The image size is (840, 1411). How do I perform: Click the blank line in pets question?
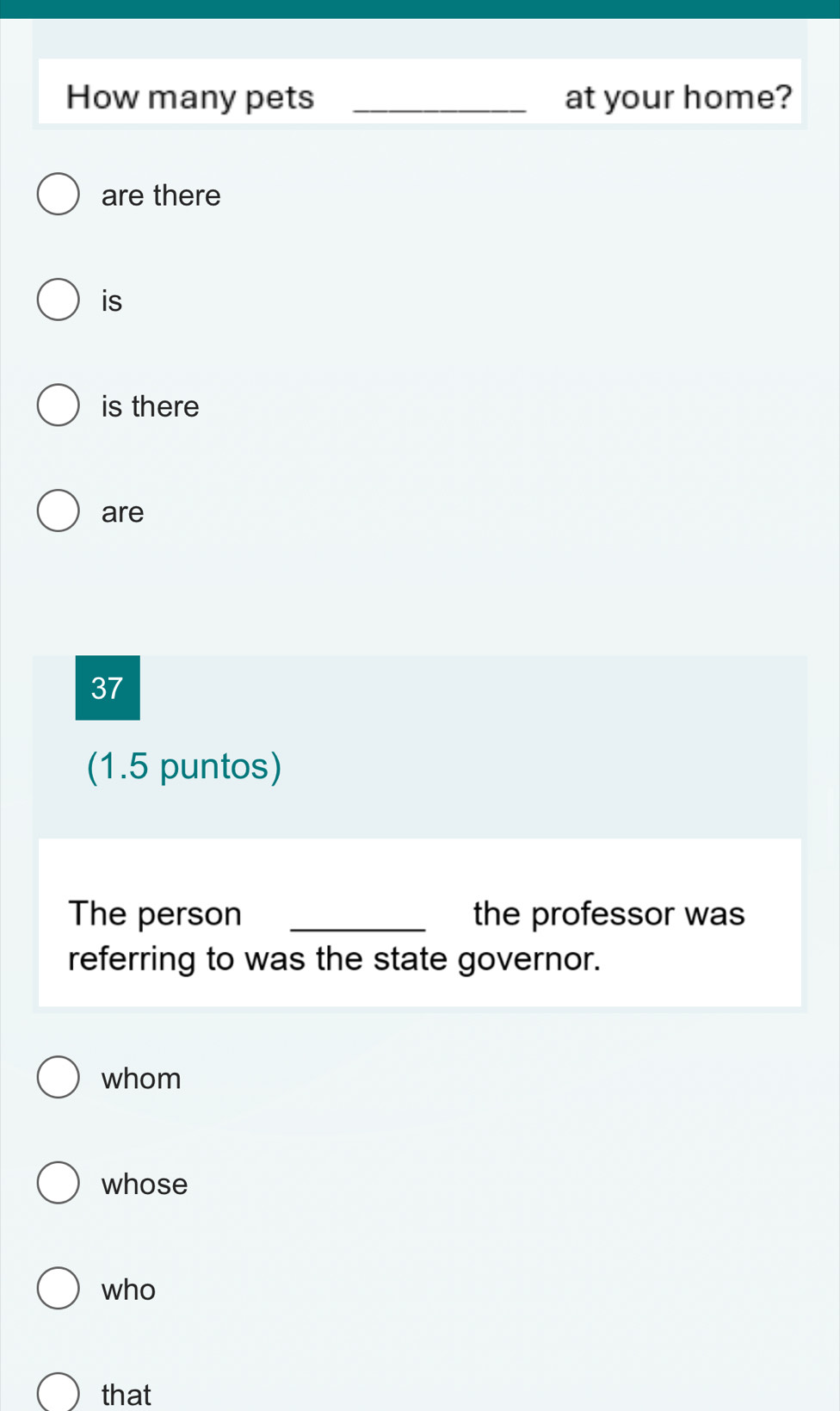(439, 103)
